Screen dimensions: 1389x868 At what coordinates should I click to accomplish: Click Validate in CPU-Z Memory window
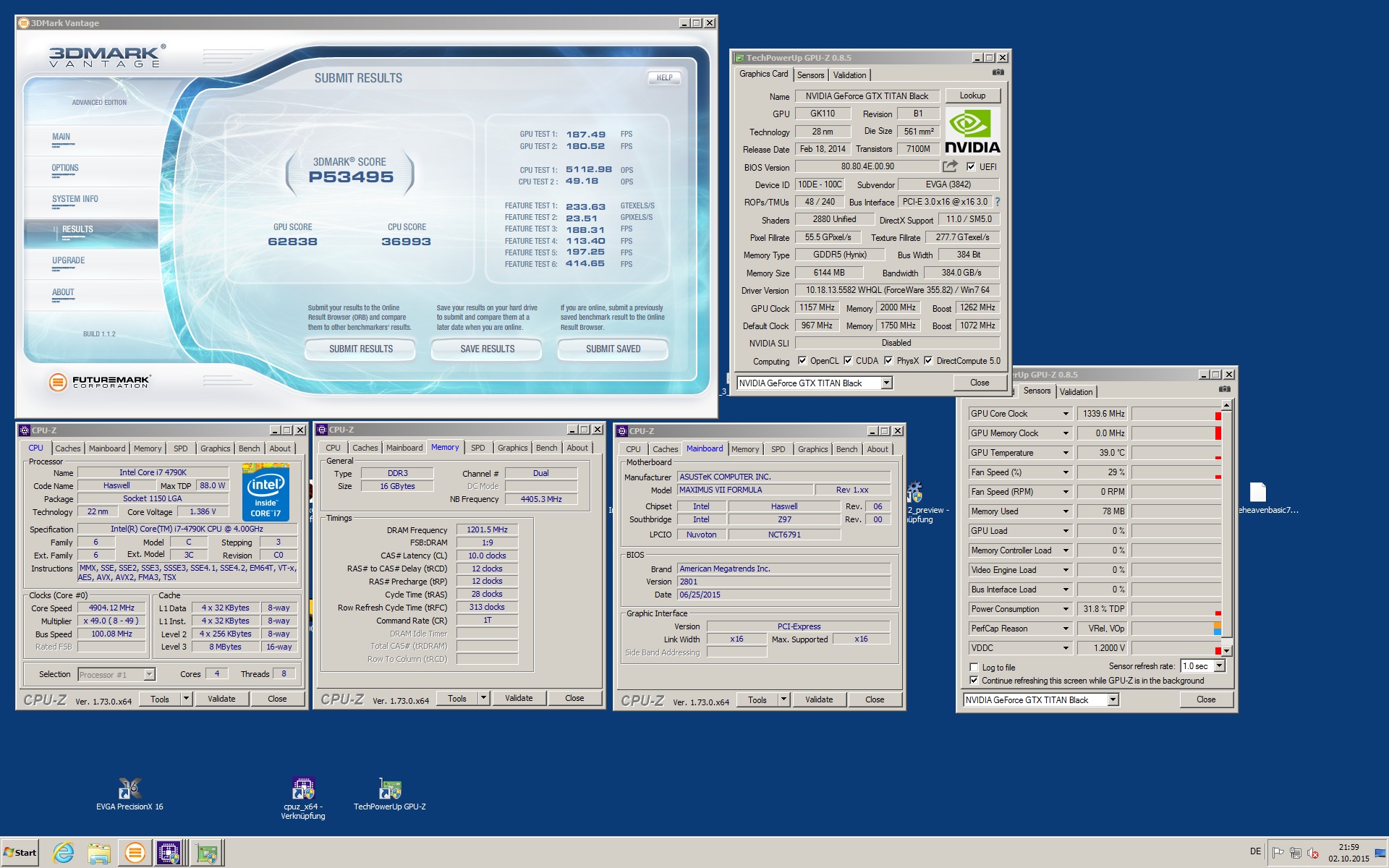(x=519, y=698)
